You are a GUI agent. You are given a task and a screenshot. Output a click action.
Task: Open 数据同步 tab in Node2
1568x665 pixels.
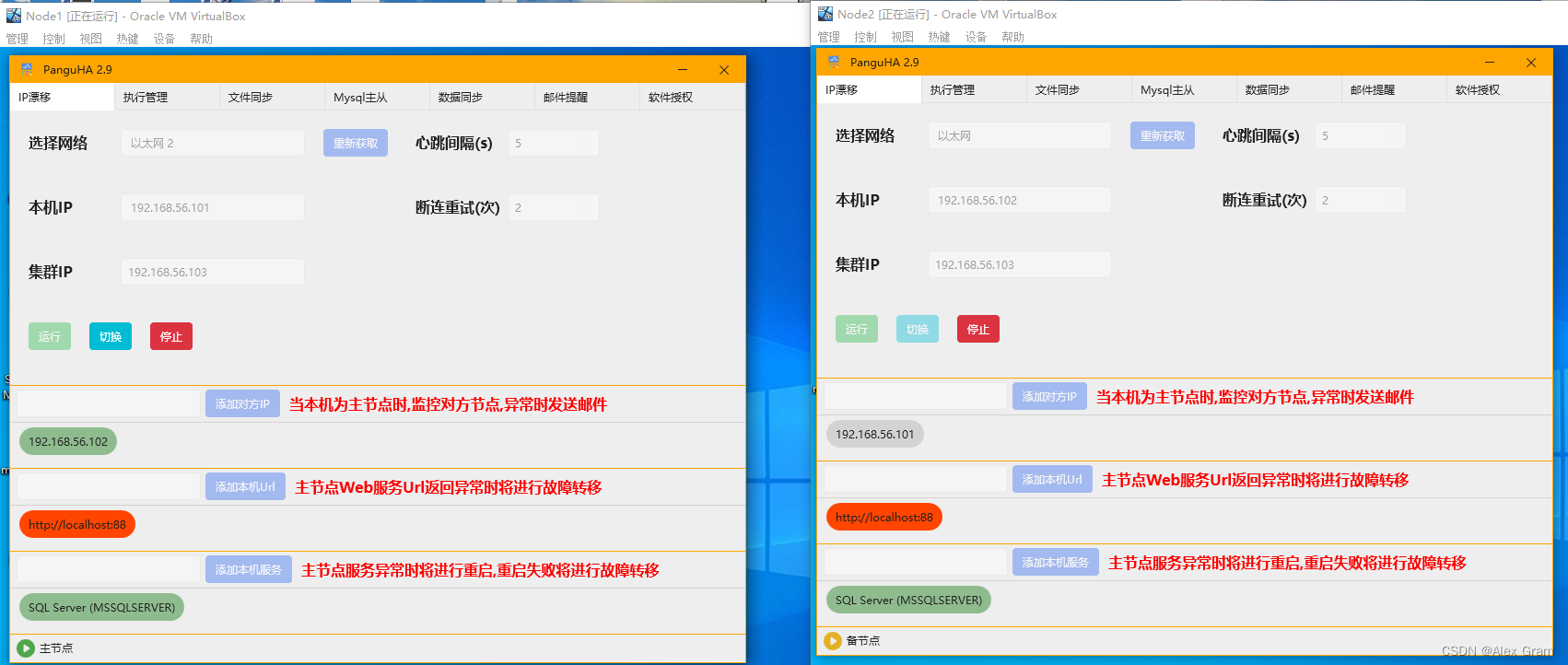(x=1289, y=89)
